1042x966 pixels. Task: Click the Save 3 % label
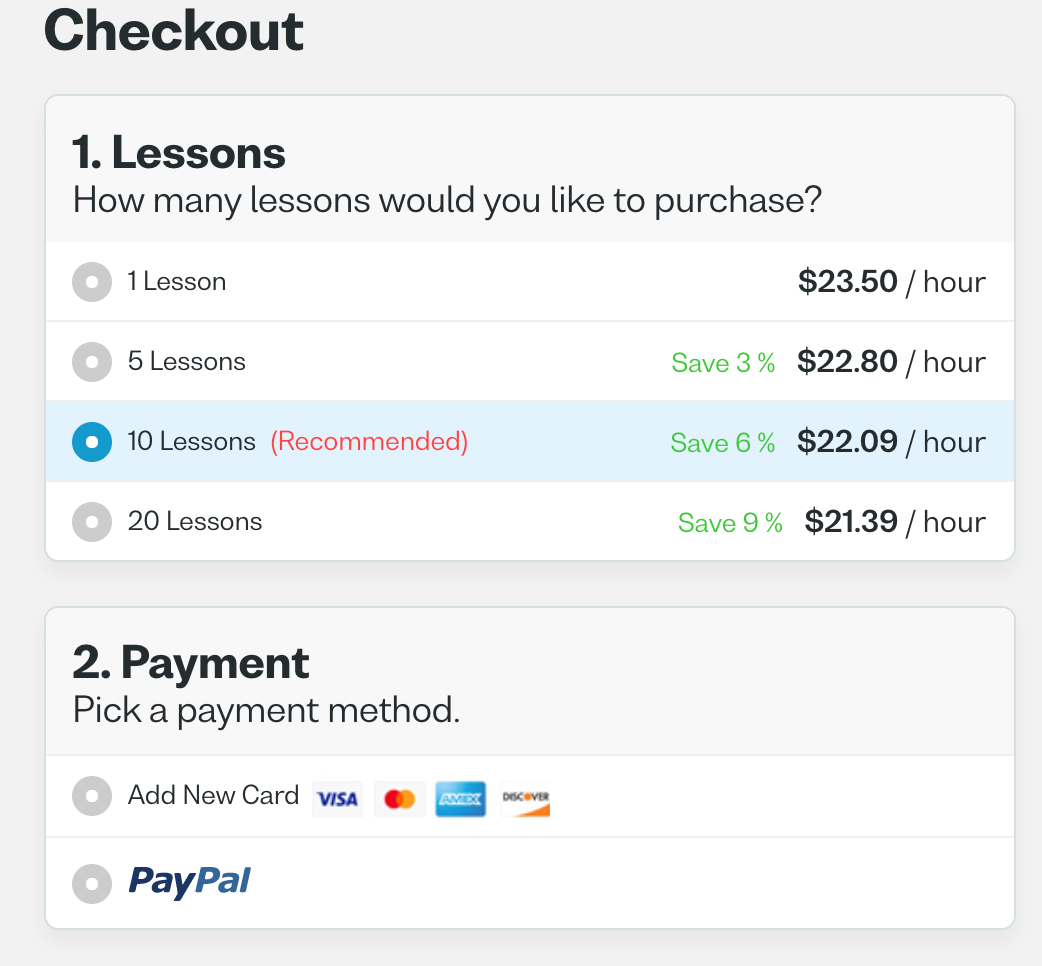[x=723, y=363]
